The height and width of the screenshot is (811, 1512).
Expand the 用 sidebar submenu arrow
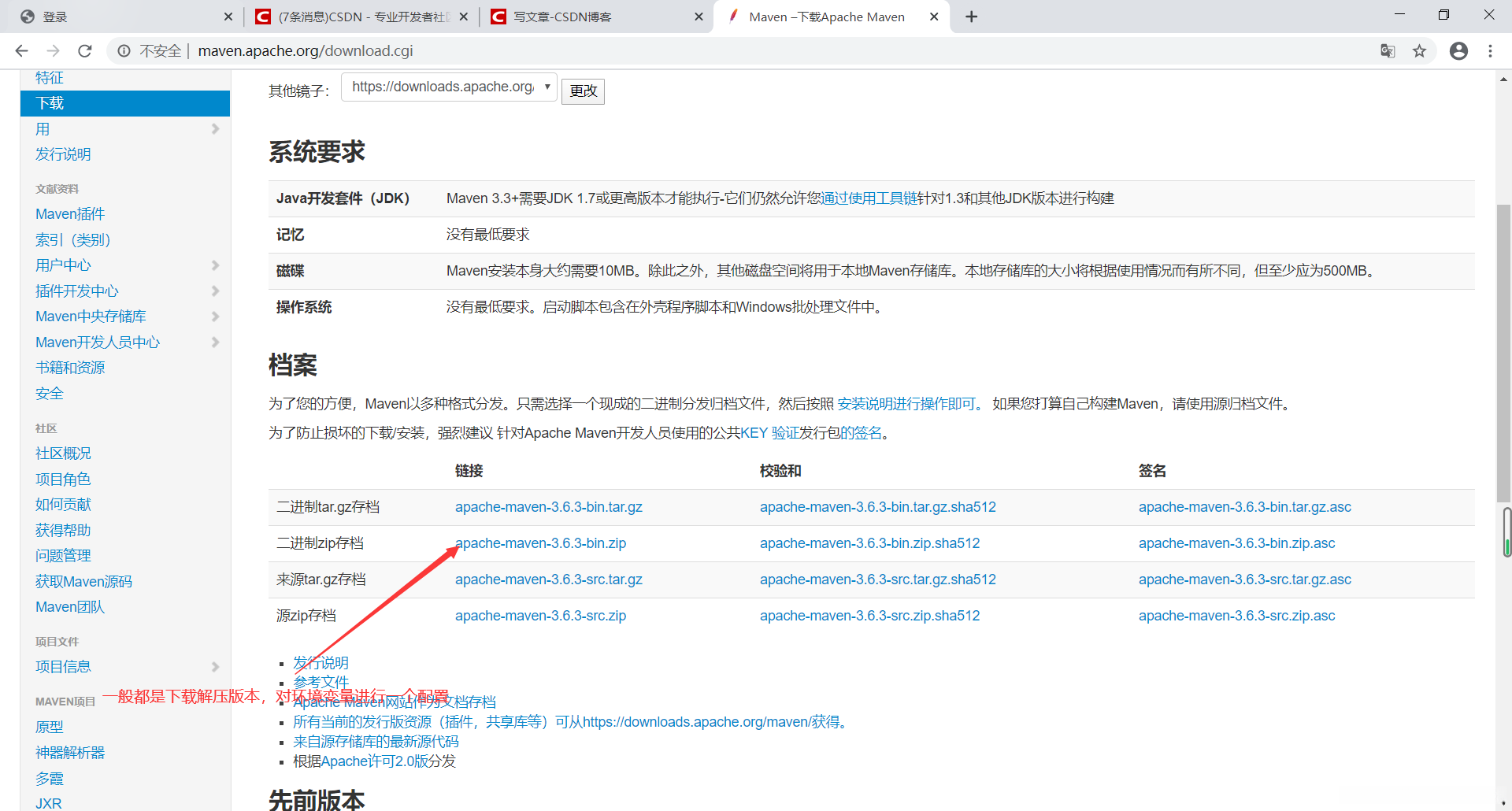click(x=215, y=129)
